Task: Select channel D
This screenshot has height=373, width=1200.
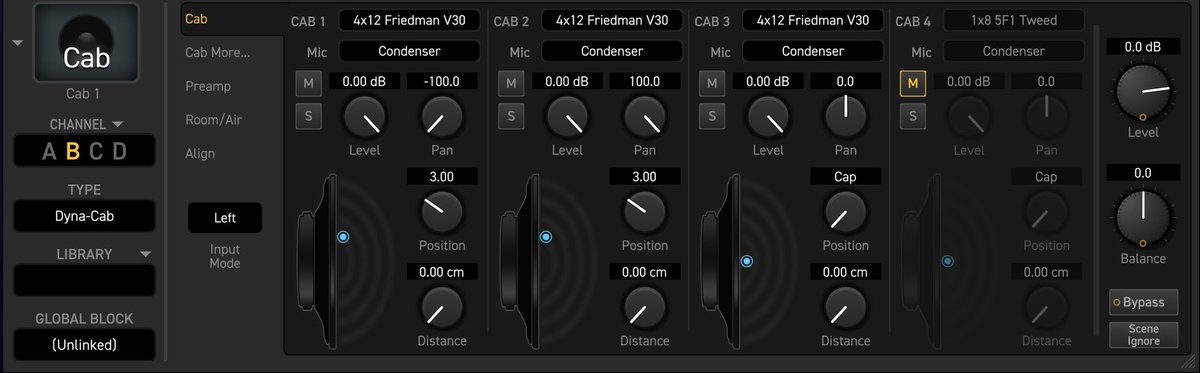Action: coord(120,152)
